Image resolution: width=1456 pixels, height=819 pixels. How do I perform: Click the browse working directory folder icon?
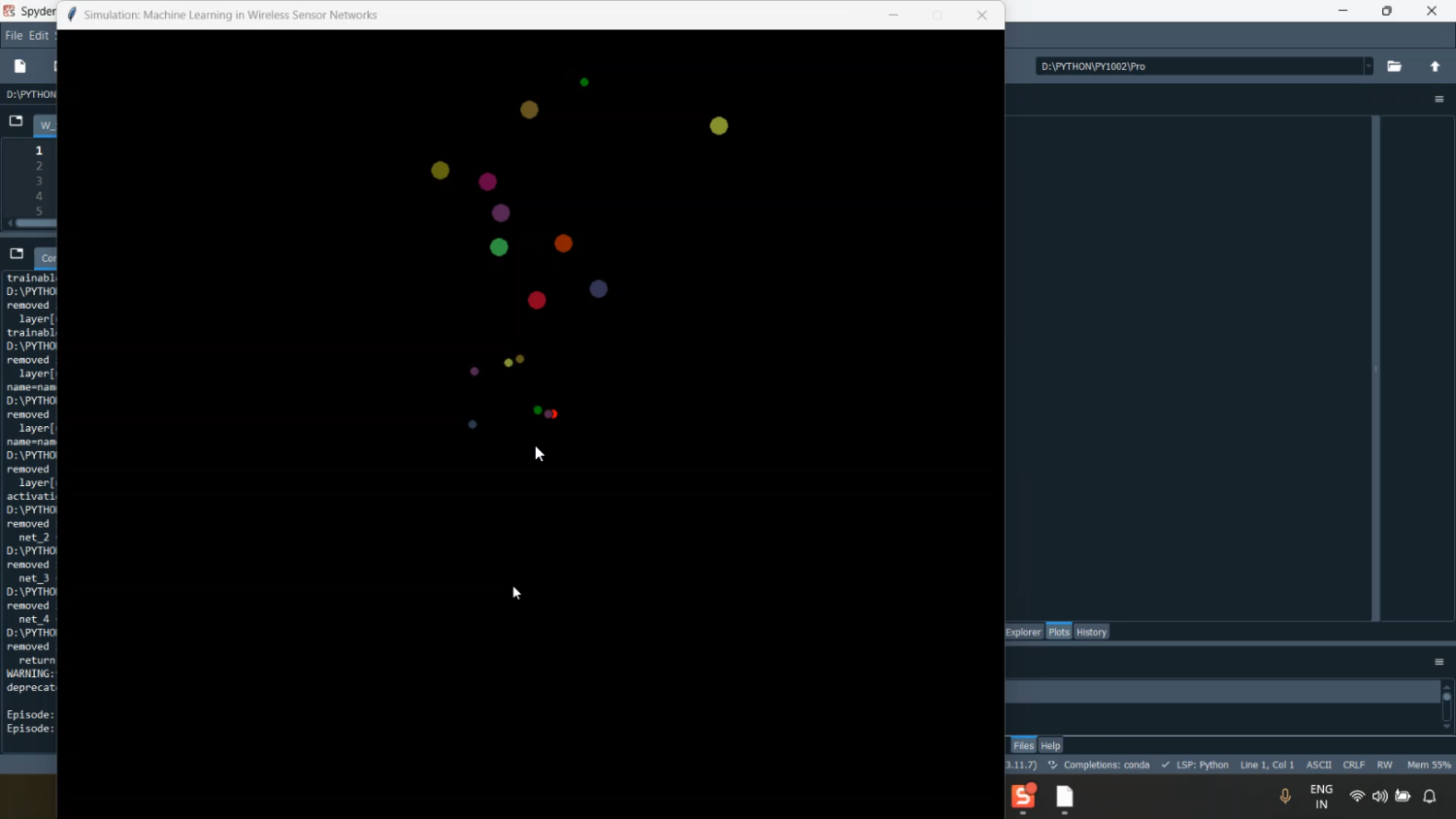tap(1394, 66)
